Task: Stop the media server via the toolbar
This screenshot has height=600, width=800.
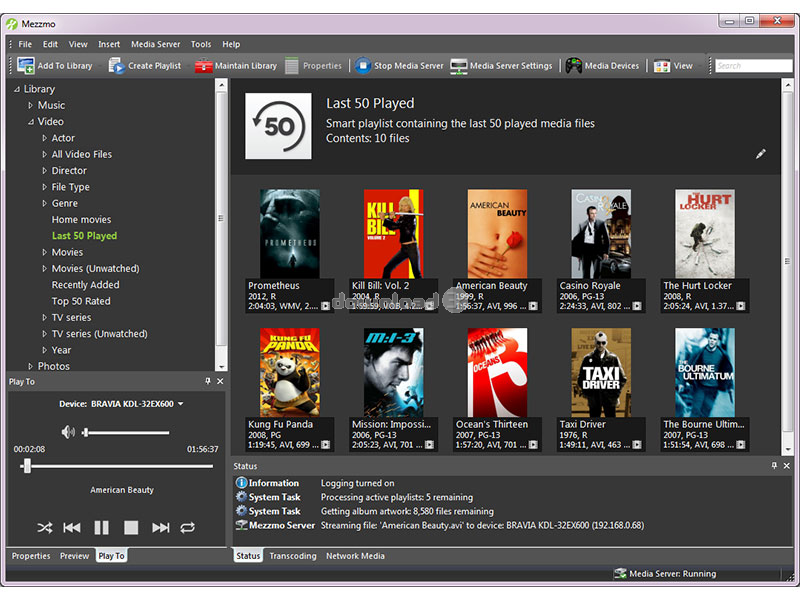Action: coord(362,66)
